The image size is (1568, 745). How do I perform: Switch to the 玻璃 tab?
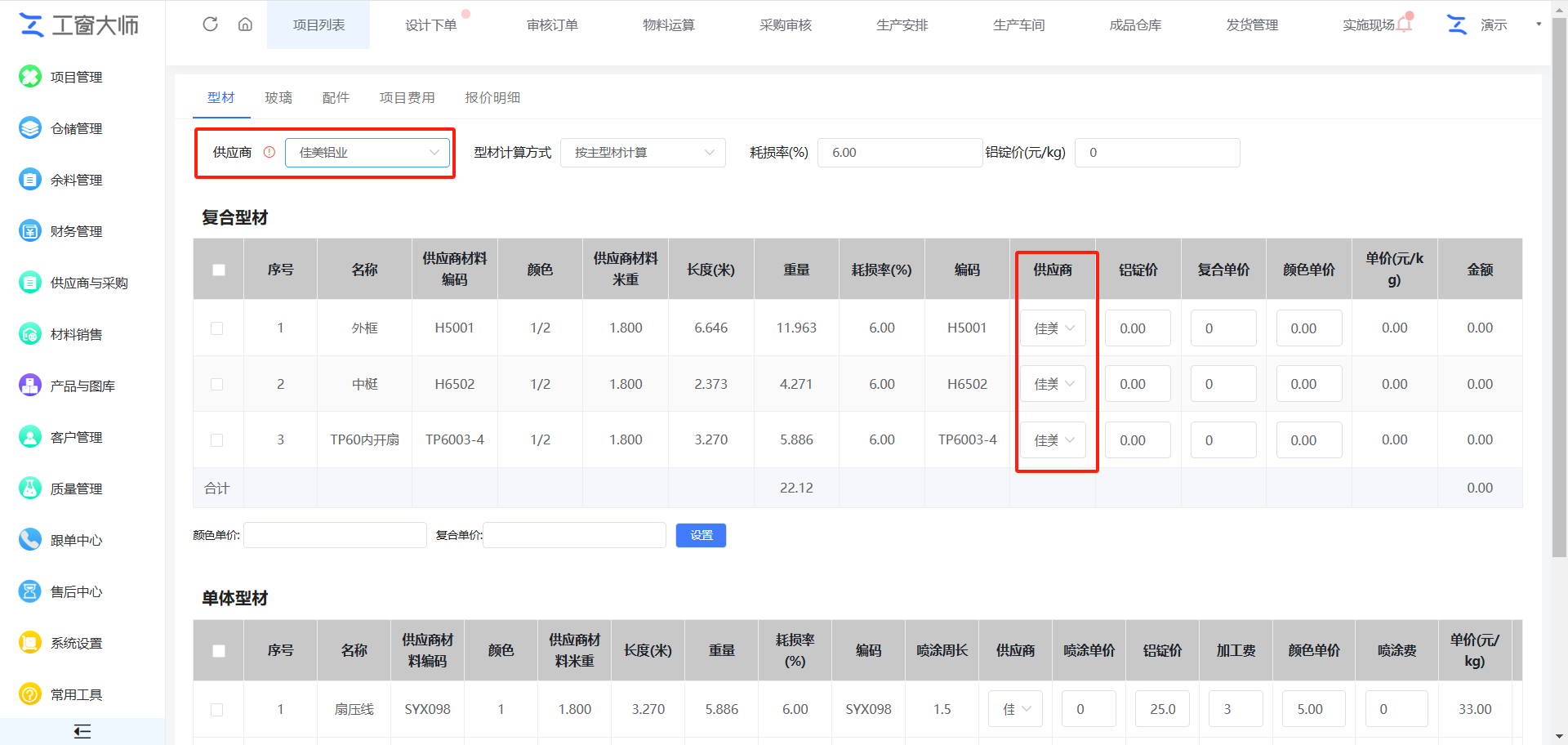pyautogui.click(x=278, y=98)
